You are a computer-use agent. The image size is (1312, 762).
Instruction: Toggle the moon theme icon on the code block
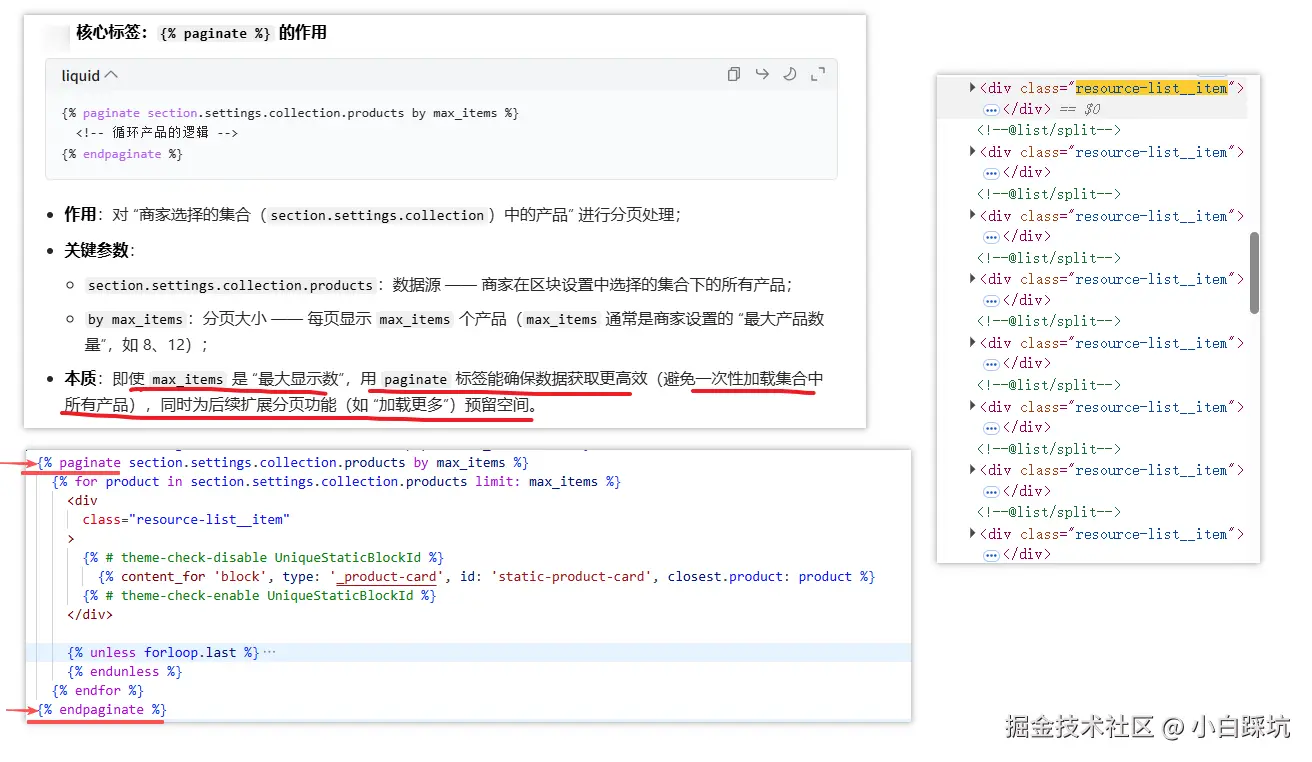pyautogui.click(x=790, y=74)
